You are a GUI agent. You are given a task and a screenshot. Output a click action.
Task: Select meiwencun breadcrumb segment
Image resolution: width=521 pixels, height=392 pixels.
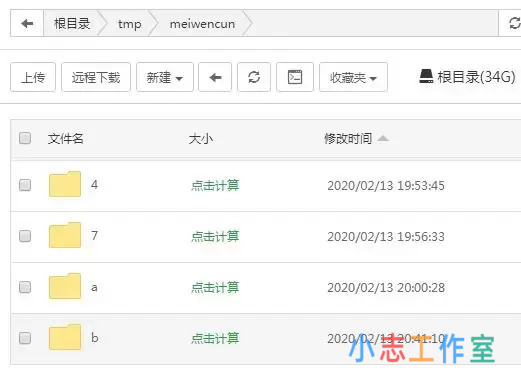[202, 24]
